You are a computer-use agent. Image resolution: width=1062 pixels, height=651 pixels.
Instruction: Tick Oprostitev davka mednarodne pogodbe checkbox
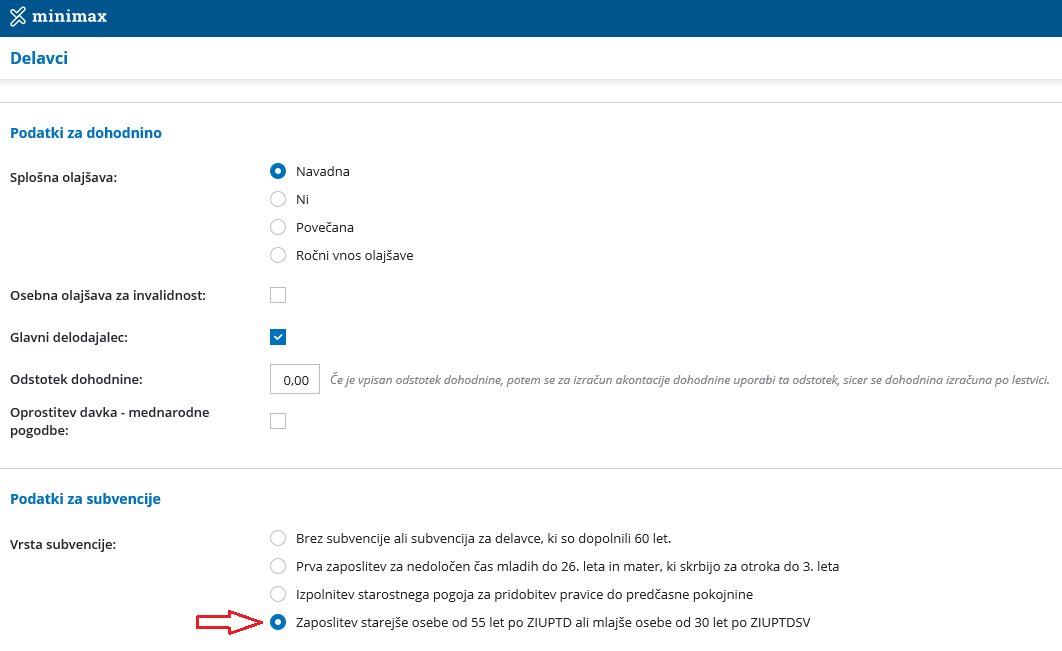coord(278,421)
